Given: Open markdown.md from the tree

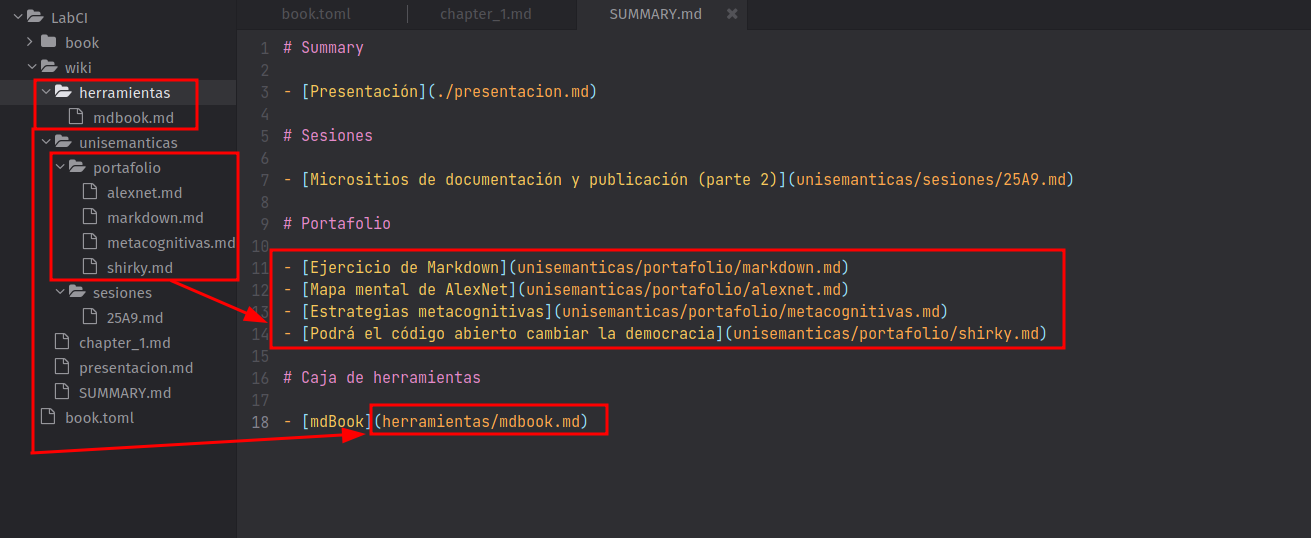Looking at the screenshot, I should 155,217.
